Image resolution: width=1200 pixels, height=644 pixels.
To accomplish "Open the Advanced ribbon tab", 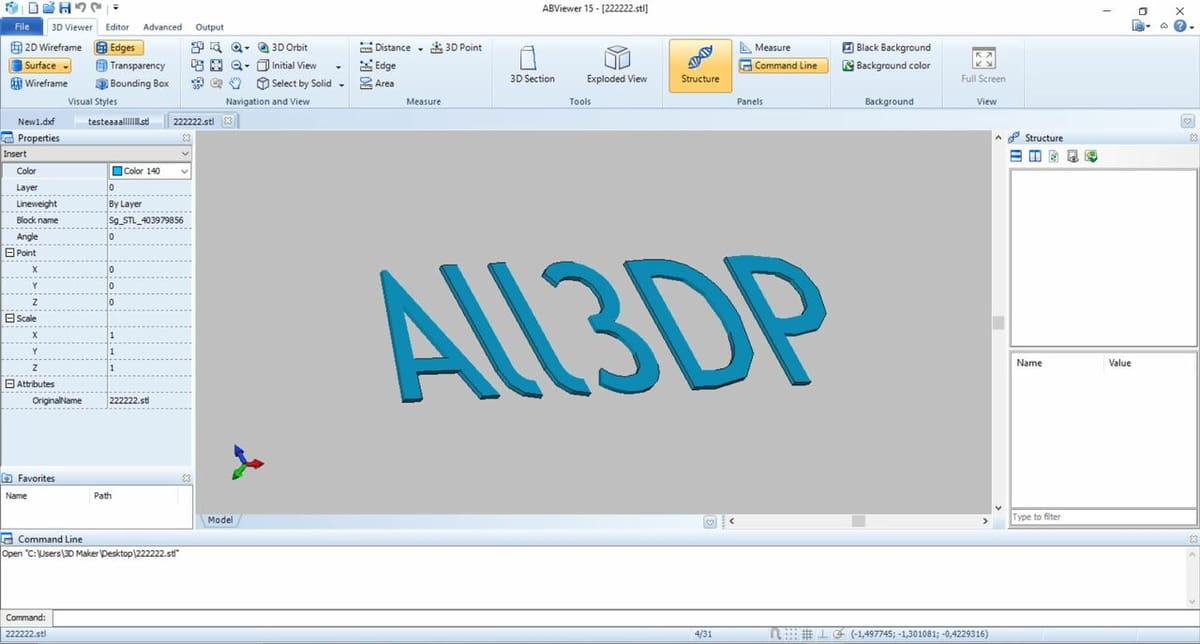I will pyautogui.click(x=162, y=27).
